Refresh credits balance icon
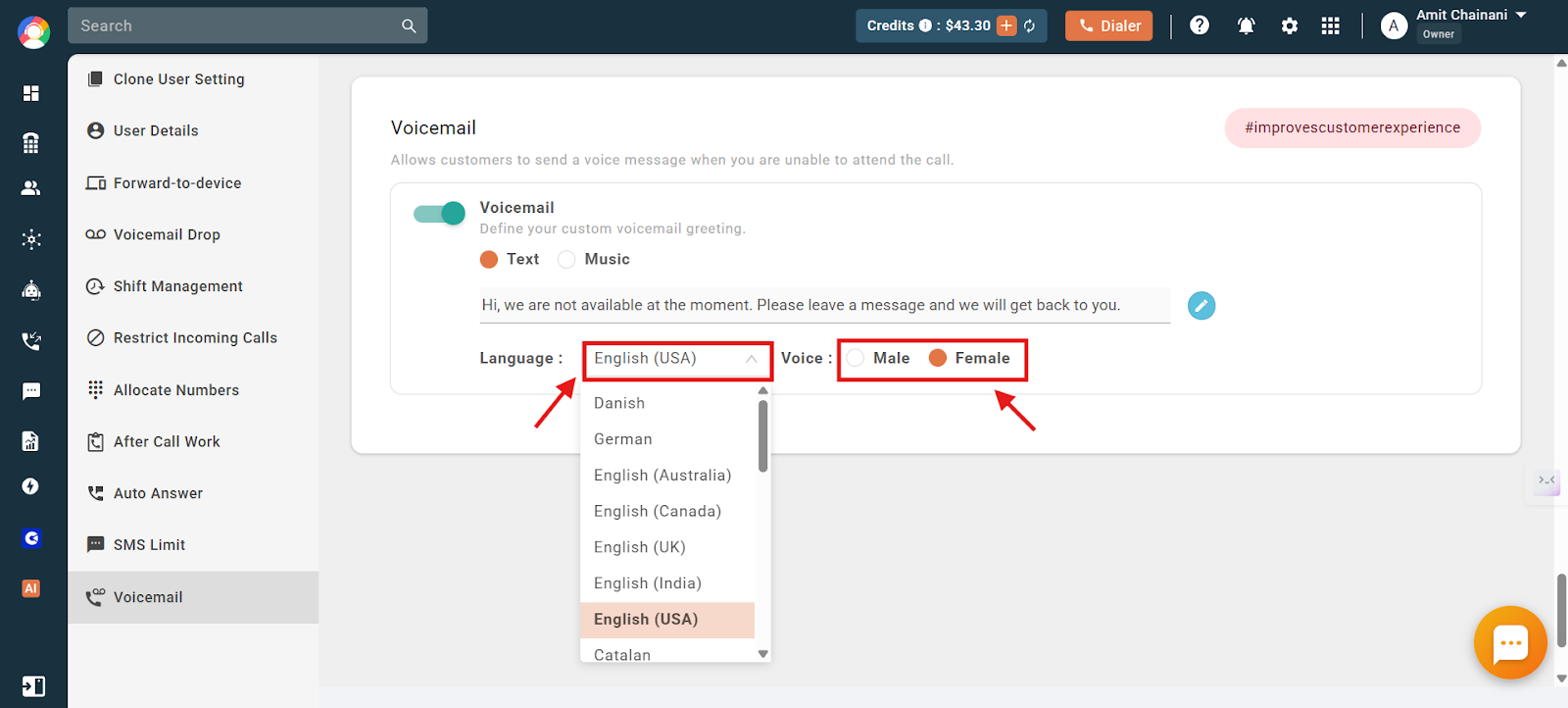1568x708 pixels. 1030,26
